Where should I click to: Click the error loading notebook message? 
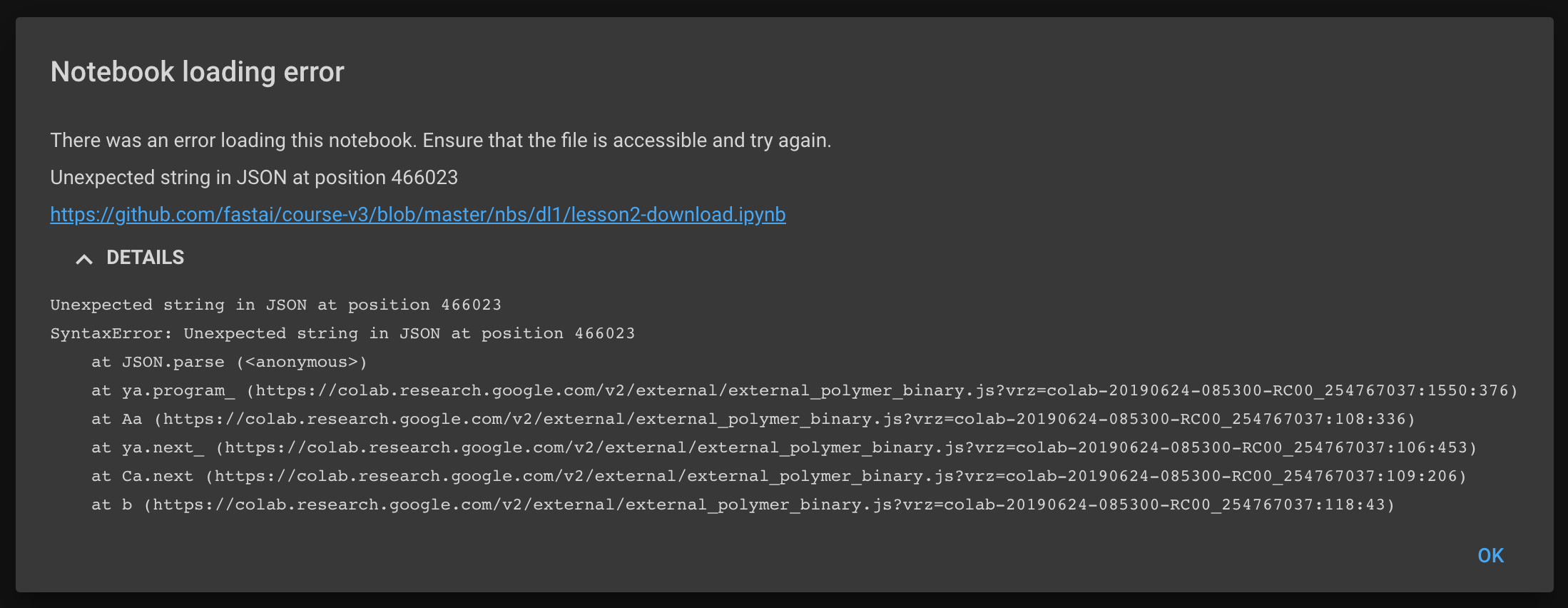click(x=440, y=140)
